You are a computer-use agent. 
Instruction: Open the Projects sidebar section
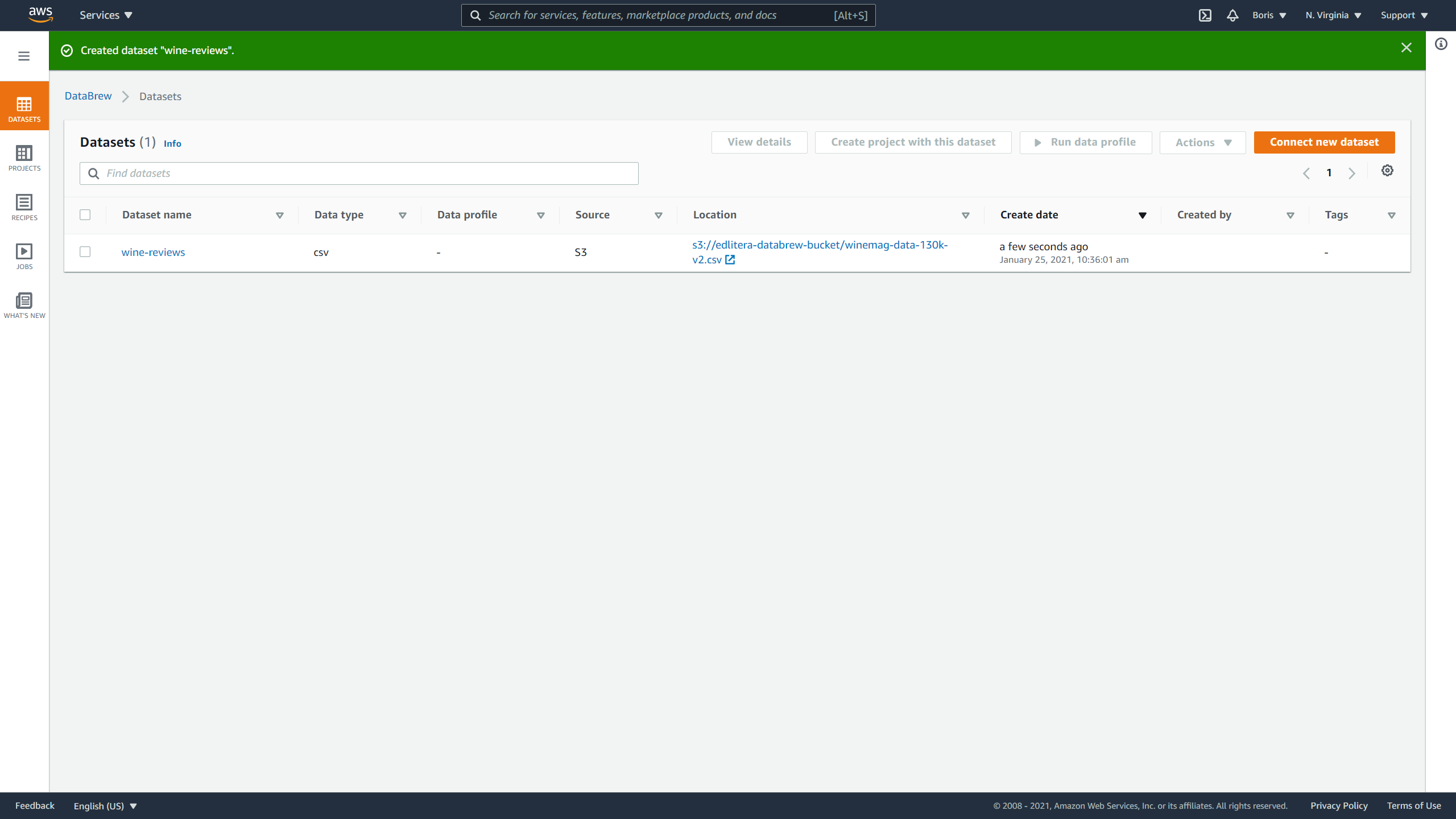coord(24,158)
